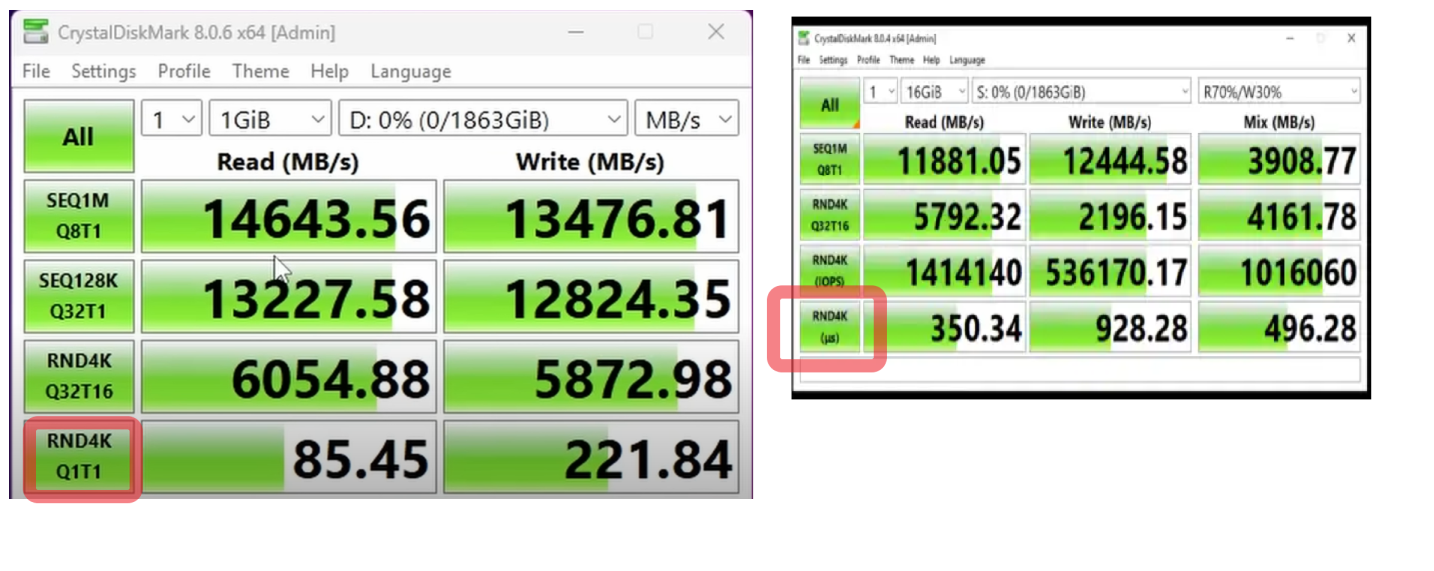
Task: Click the 3908.77 mix result
Action: pos(1279,159)
